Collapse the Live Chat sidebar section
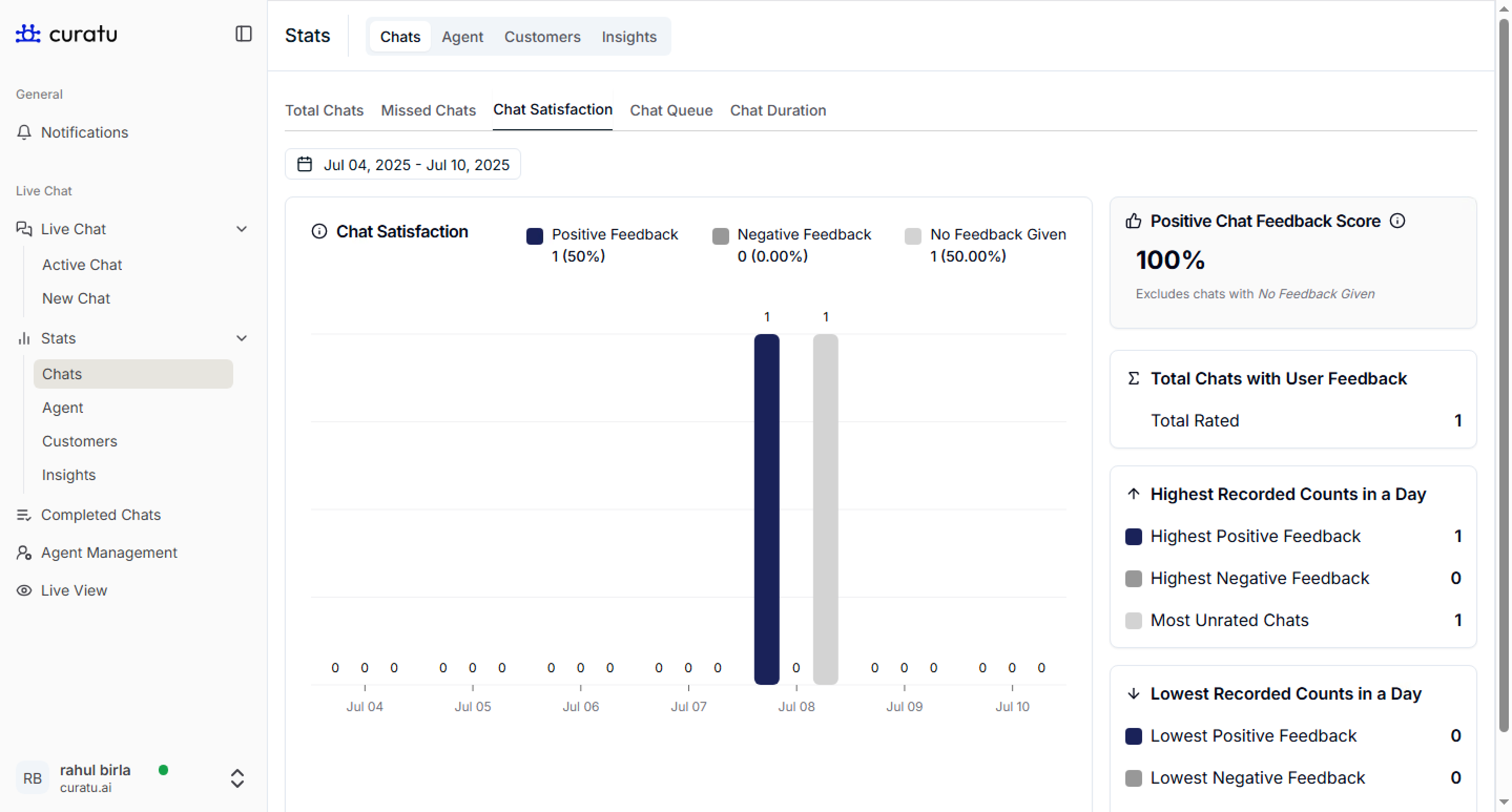The height and width of the screenshot is (812, 1512). (x=241, y=229)
